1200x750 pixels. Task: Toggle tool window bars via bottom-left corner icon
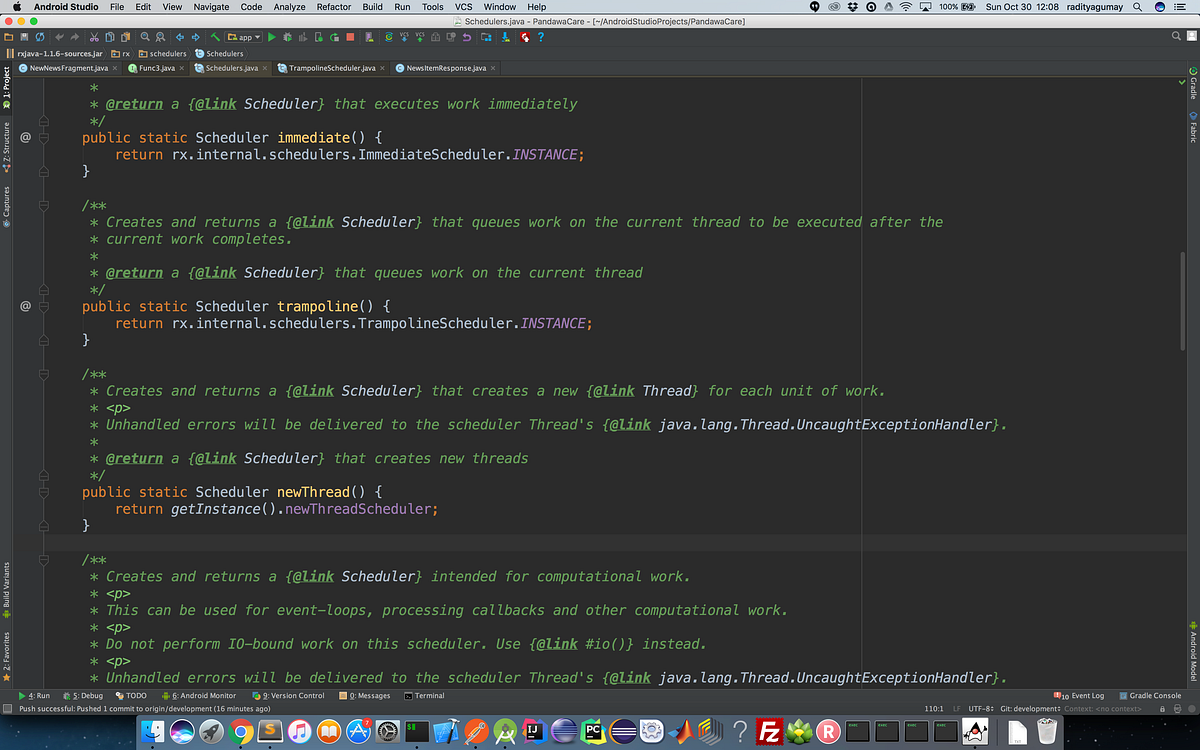(8, 708)
